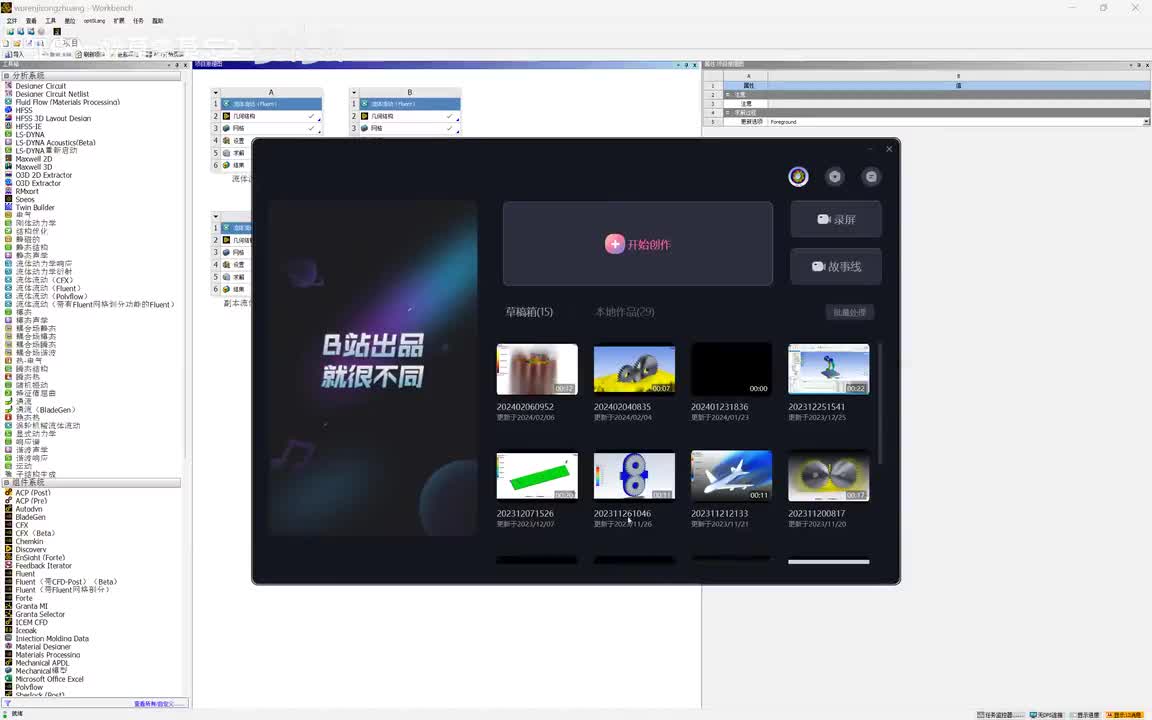Select Chemkin component system
The height and width of the screenshot is (720, 1152).
tap(29, 541)
